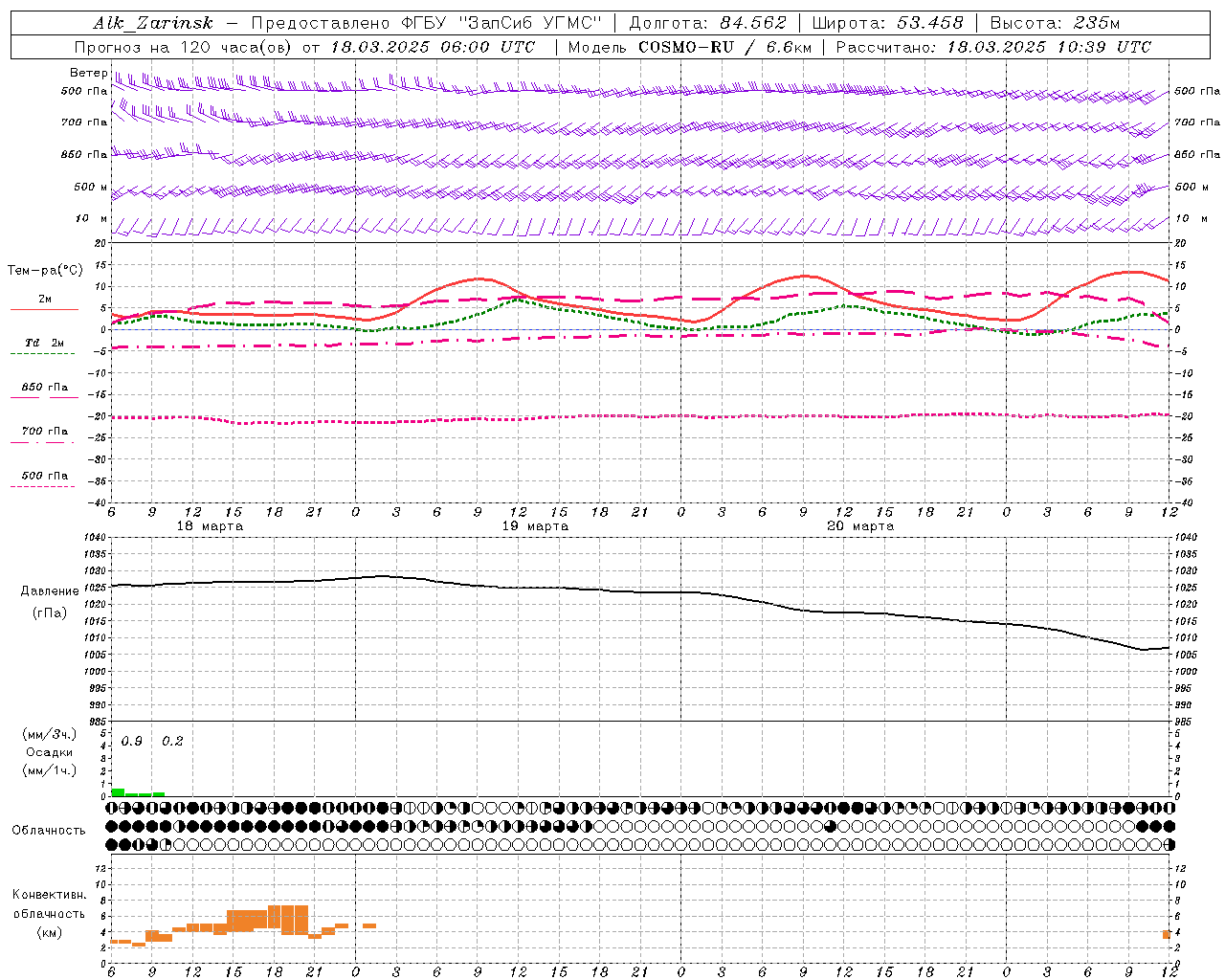Select the Тем-ра(°C) axis label
The image size is (1225, 980).
pos(45,271)
